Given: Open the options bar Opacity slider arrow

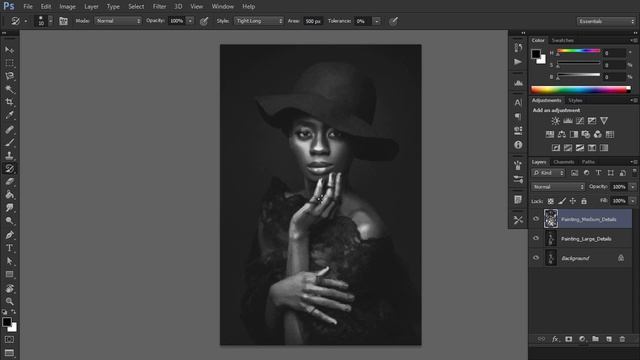Looking at the screenshot, I should tap(190, 21).
